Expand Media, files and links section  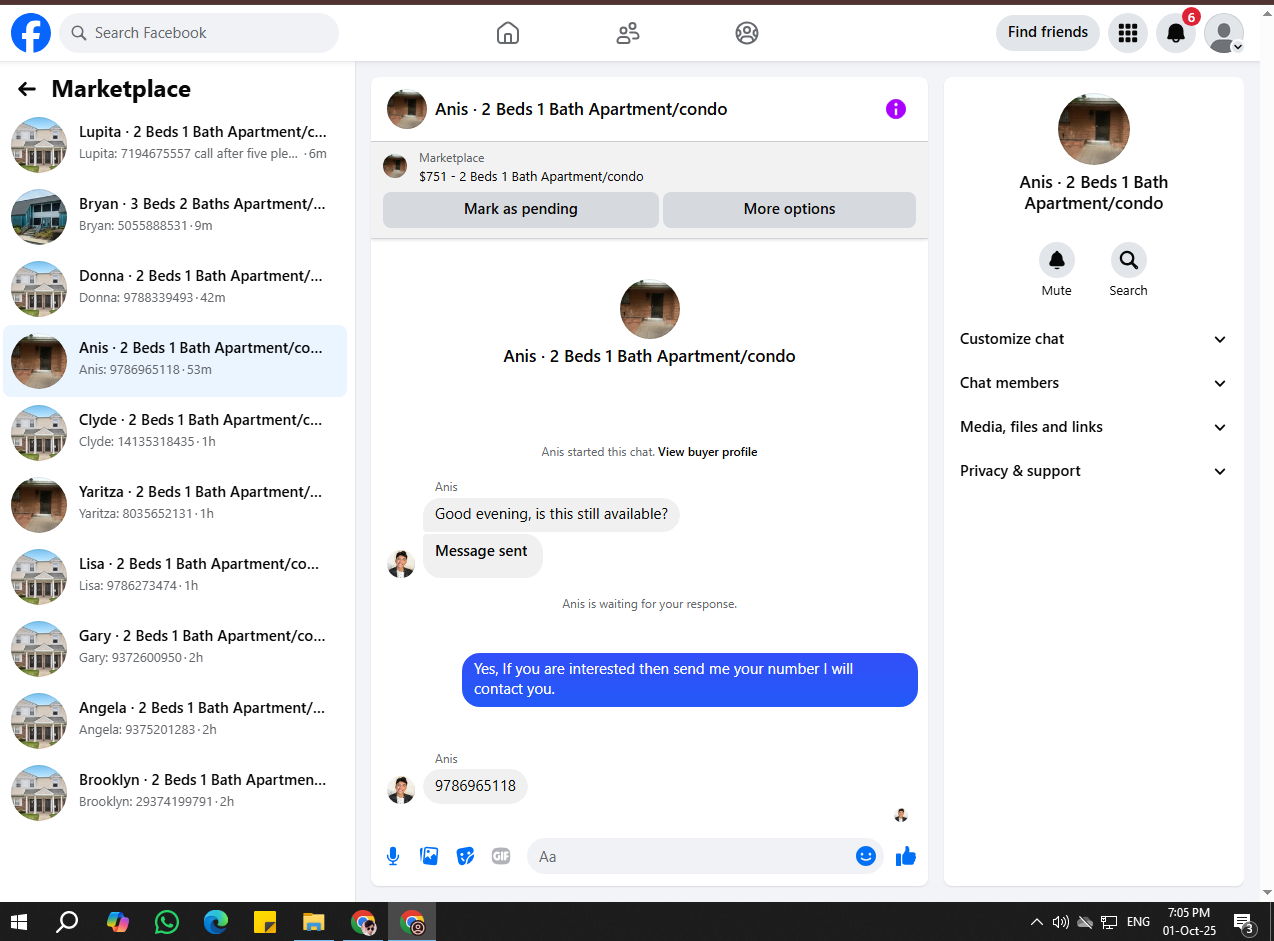pyautogui.click(x=1094, y=427)
